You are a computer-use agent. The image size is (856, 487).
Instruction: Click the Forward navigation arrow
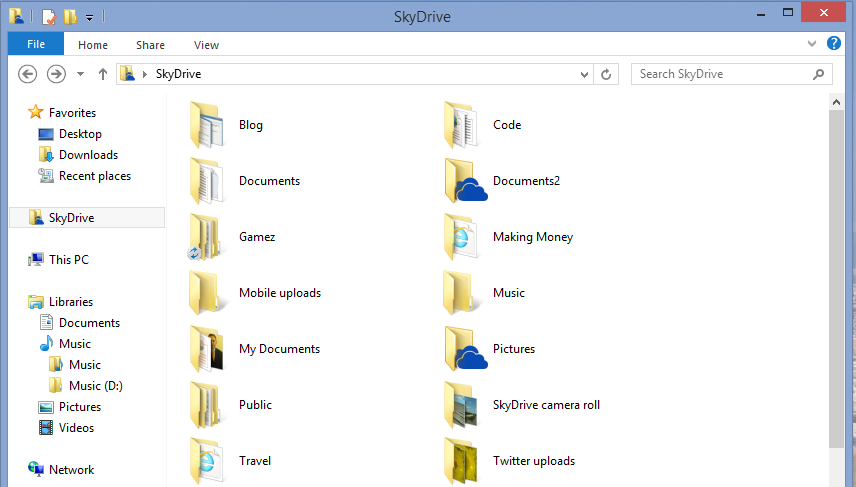pos(56,74)
